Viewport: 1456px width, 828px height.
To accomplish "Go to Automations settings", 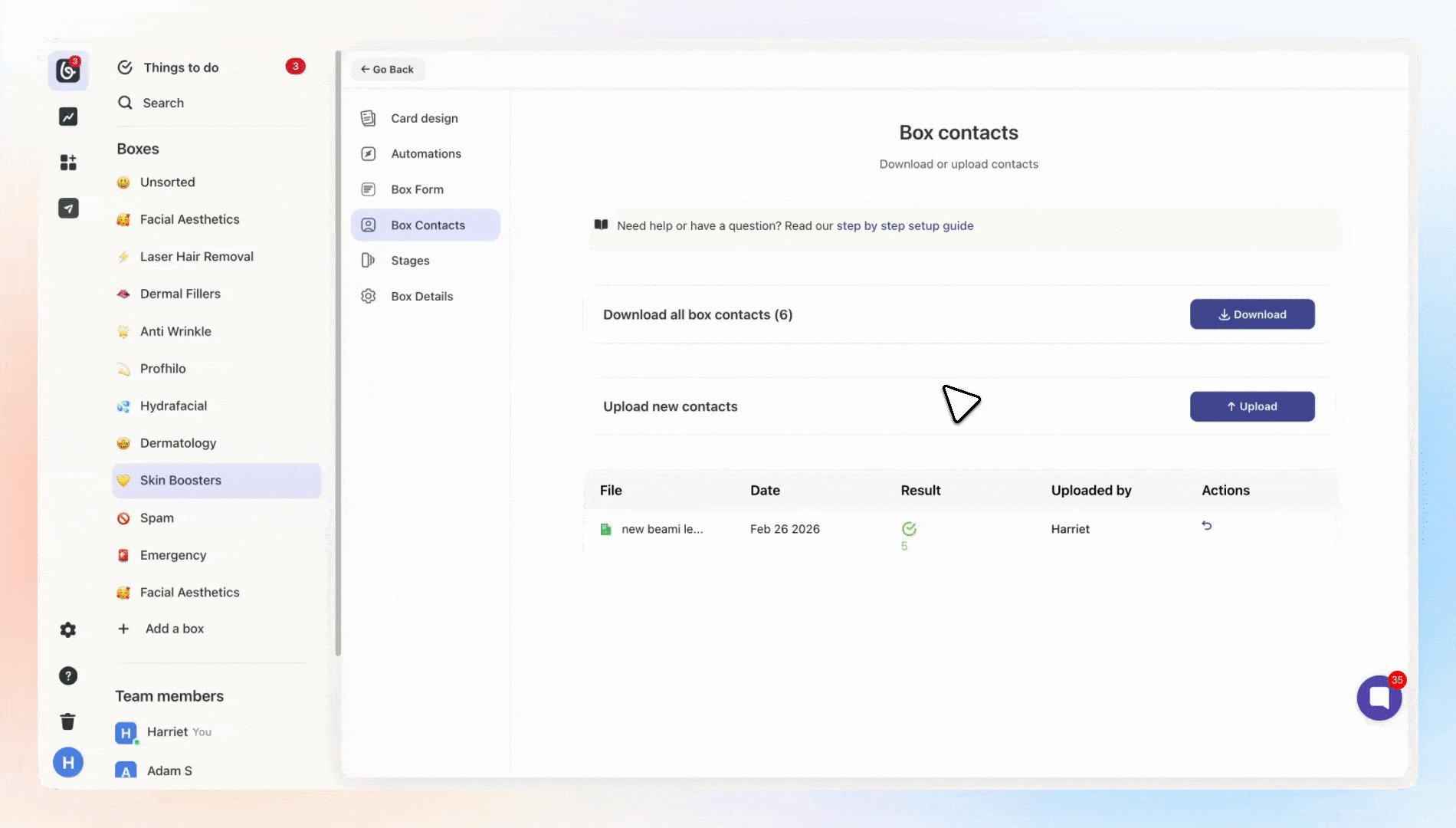I will [425, 153].
